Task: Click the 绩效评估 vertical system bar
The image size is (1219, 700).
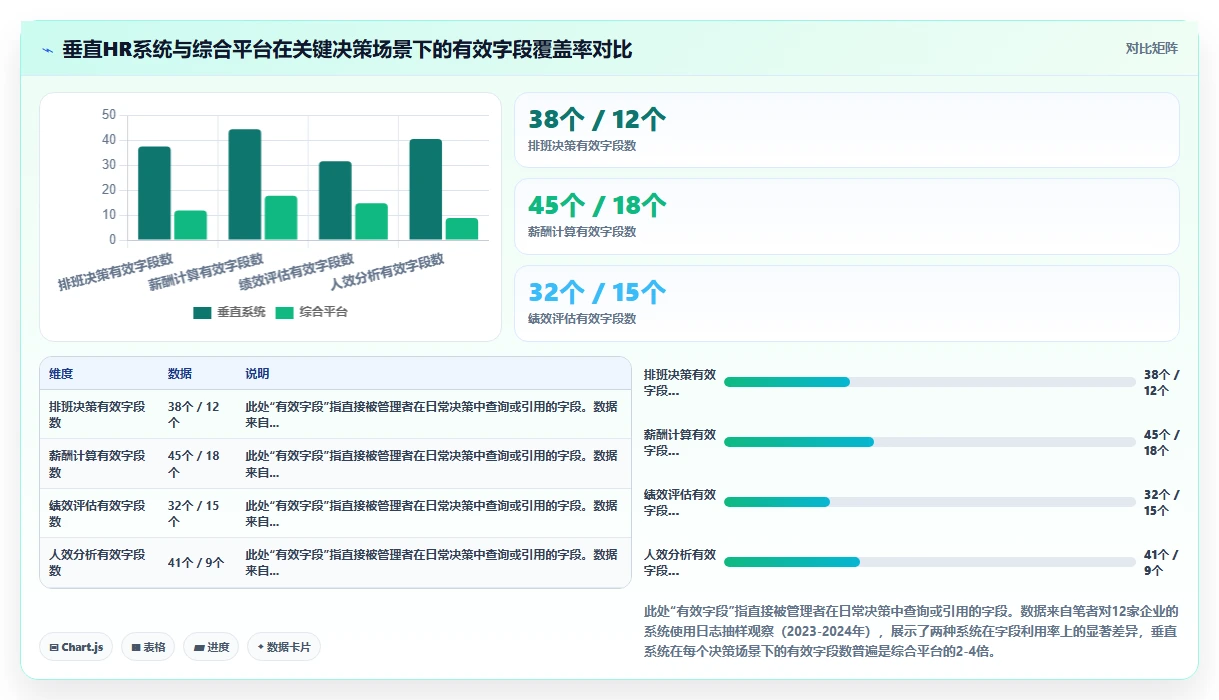Action: pos(335,200)
